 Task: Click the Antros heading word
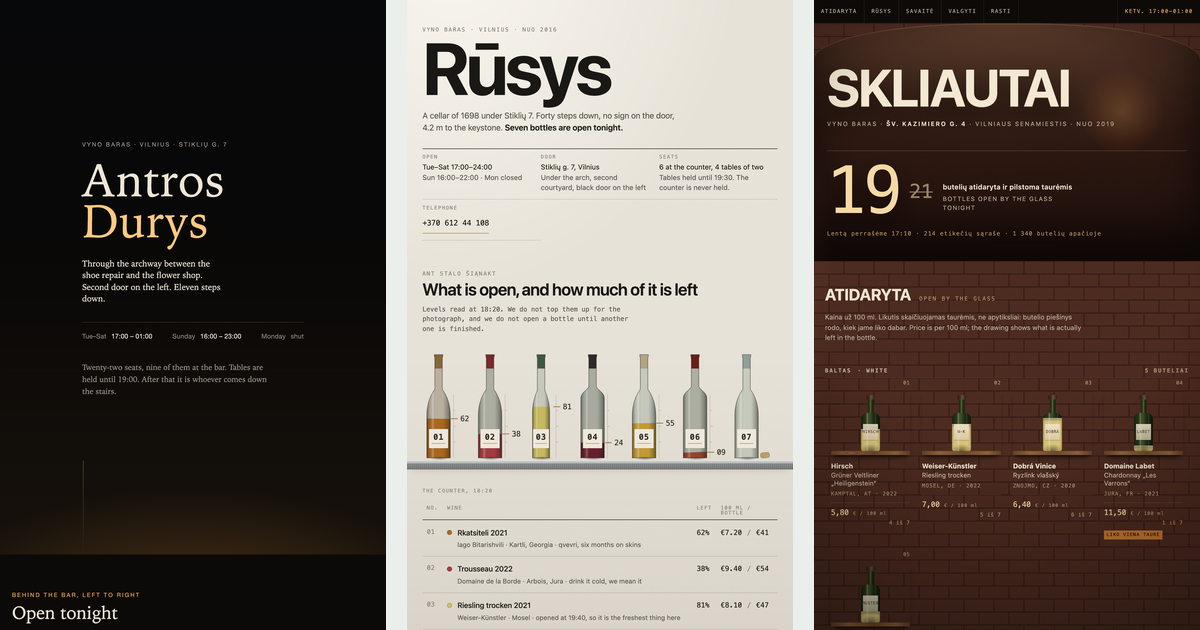[x=152, y=181]
